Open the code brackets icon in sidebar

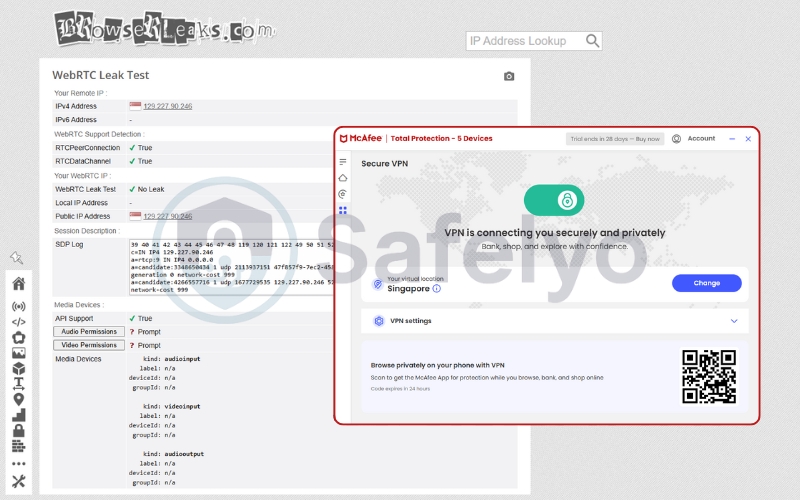coord(19,322)
